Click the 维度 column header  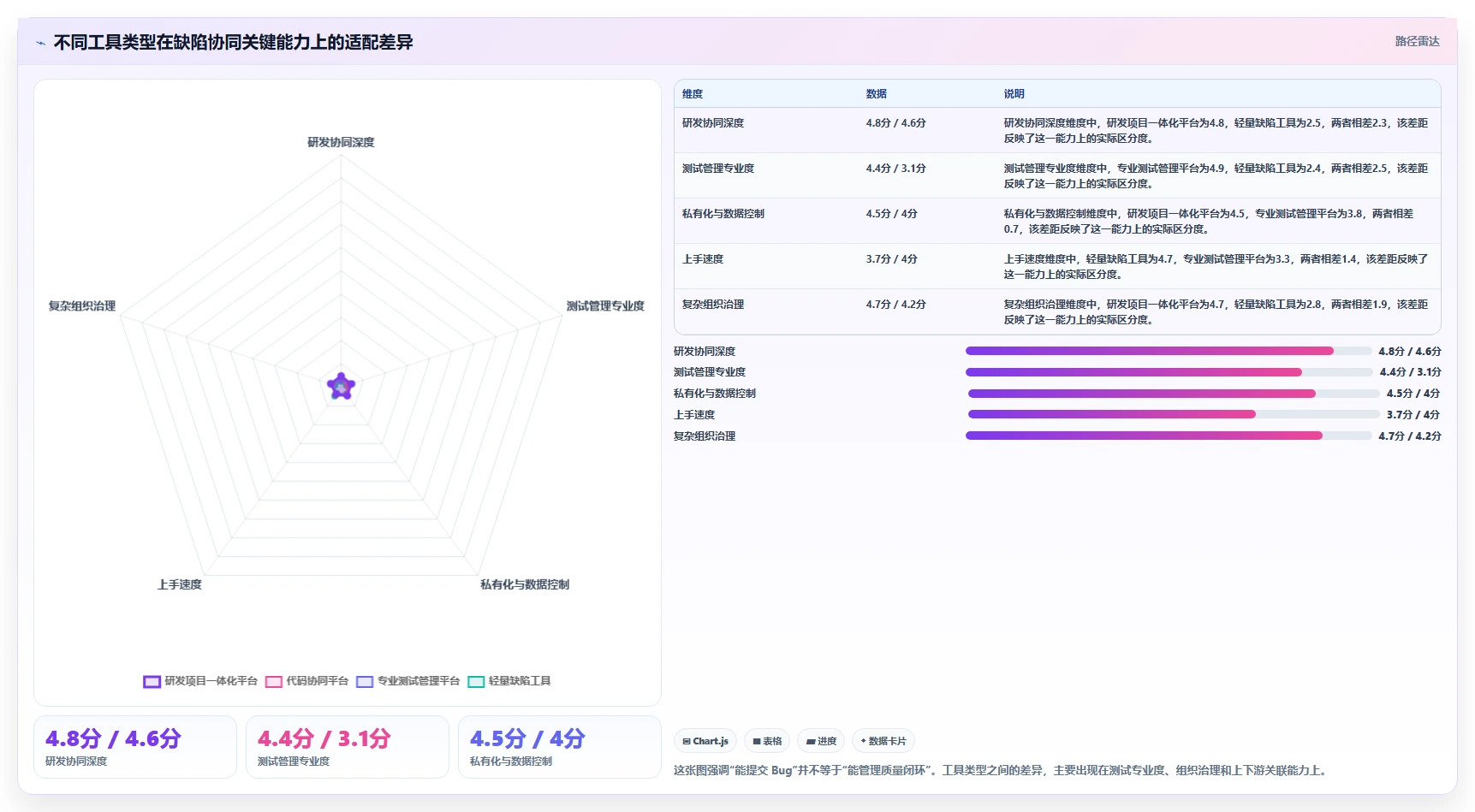click(693, 94)
